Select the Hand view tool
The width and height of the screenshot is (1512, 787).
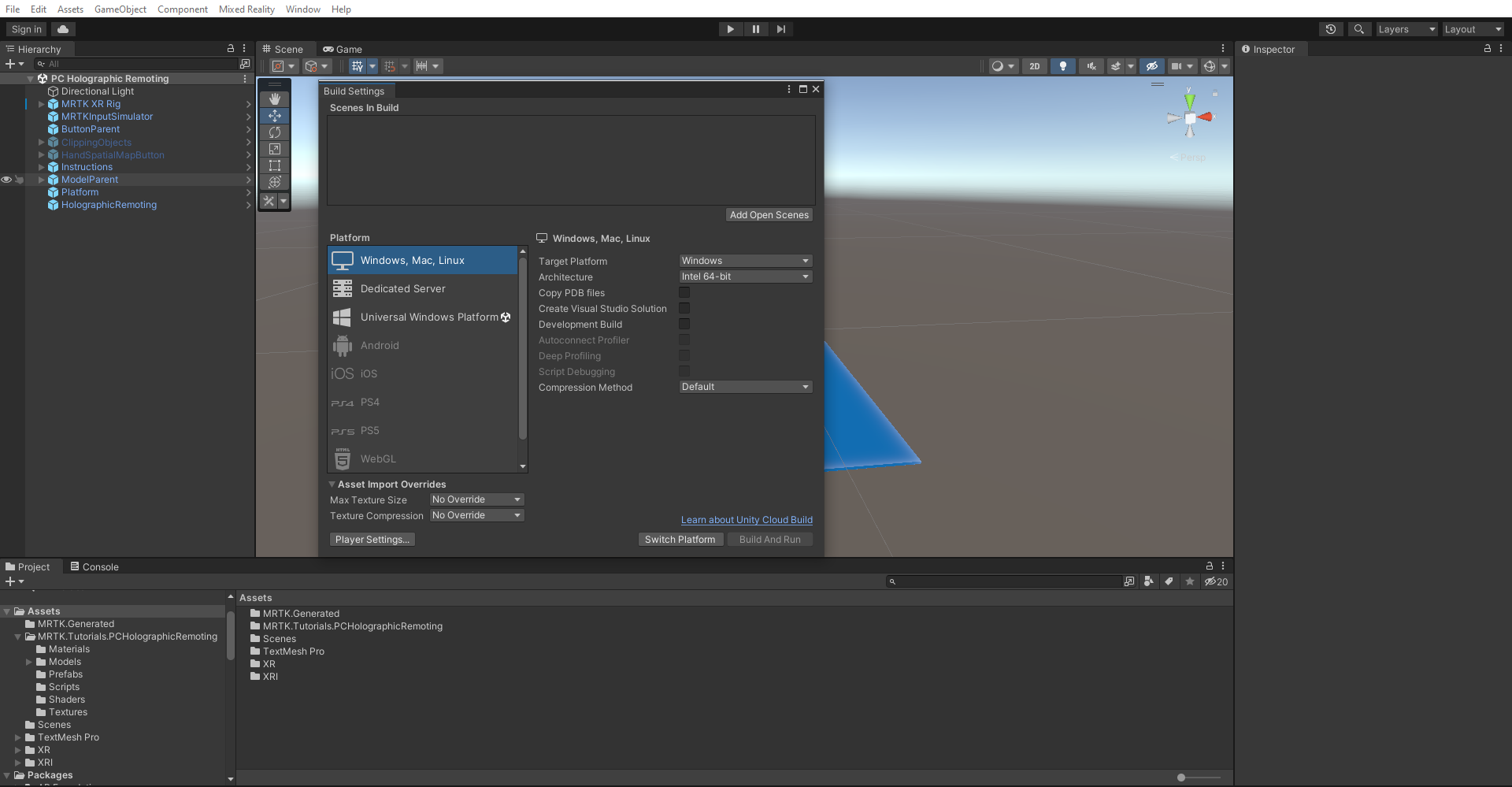[x=274, y=99]
